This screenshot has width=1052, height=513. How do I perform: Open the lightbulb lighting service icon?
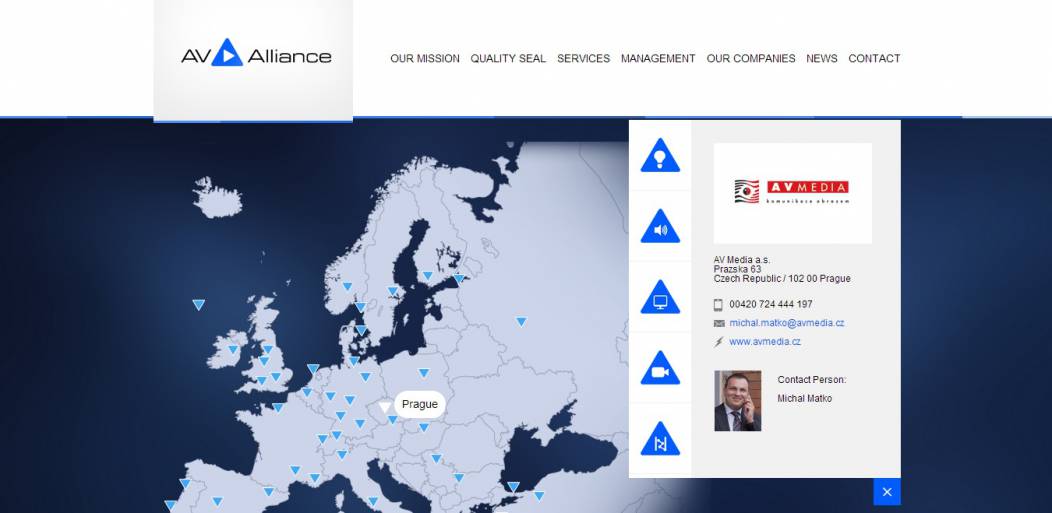click(x=660, y=156)
